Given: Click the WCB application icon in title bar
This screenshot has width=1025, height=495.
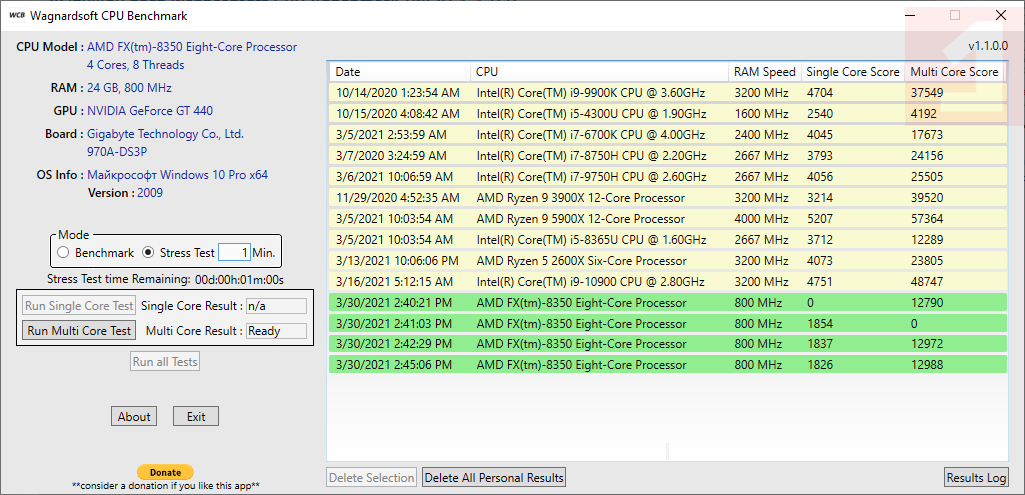Looking at the screenshot, I should [16, 16].
